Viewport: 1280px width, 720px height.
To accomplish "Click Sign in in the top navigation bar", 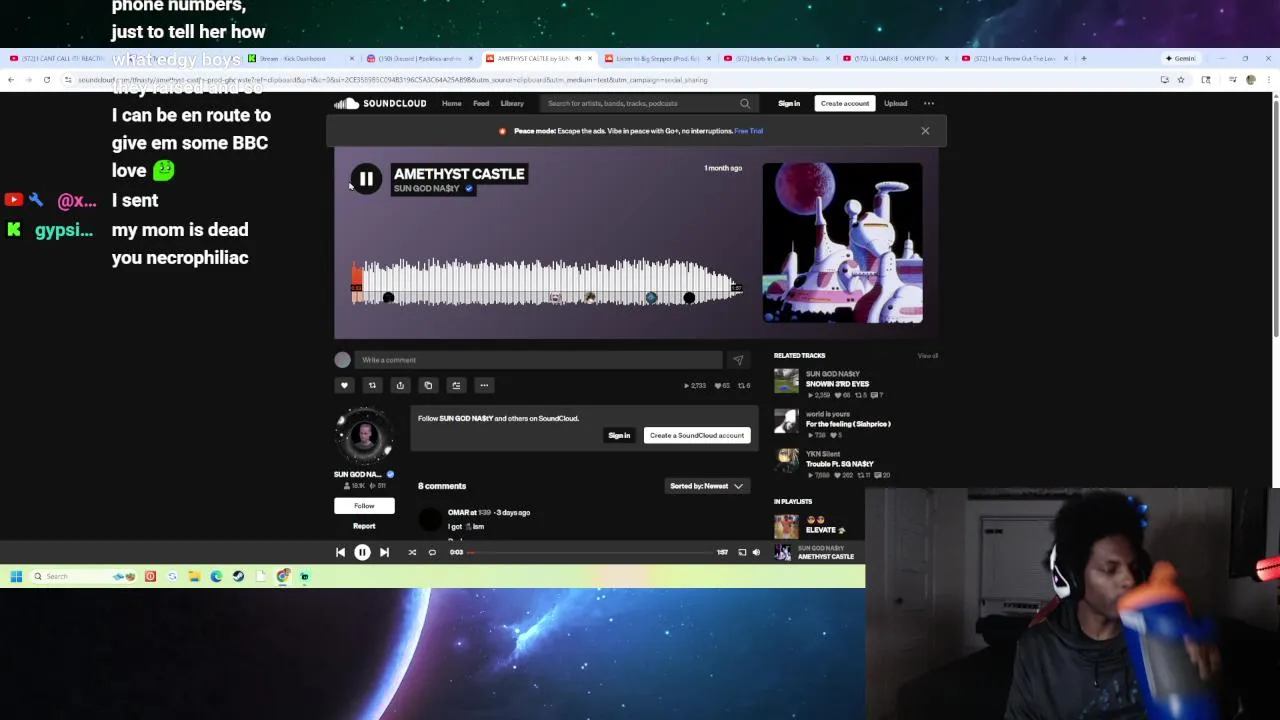I will [789, 103].
